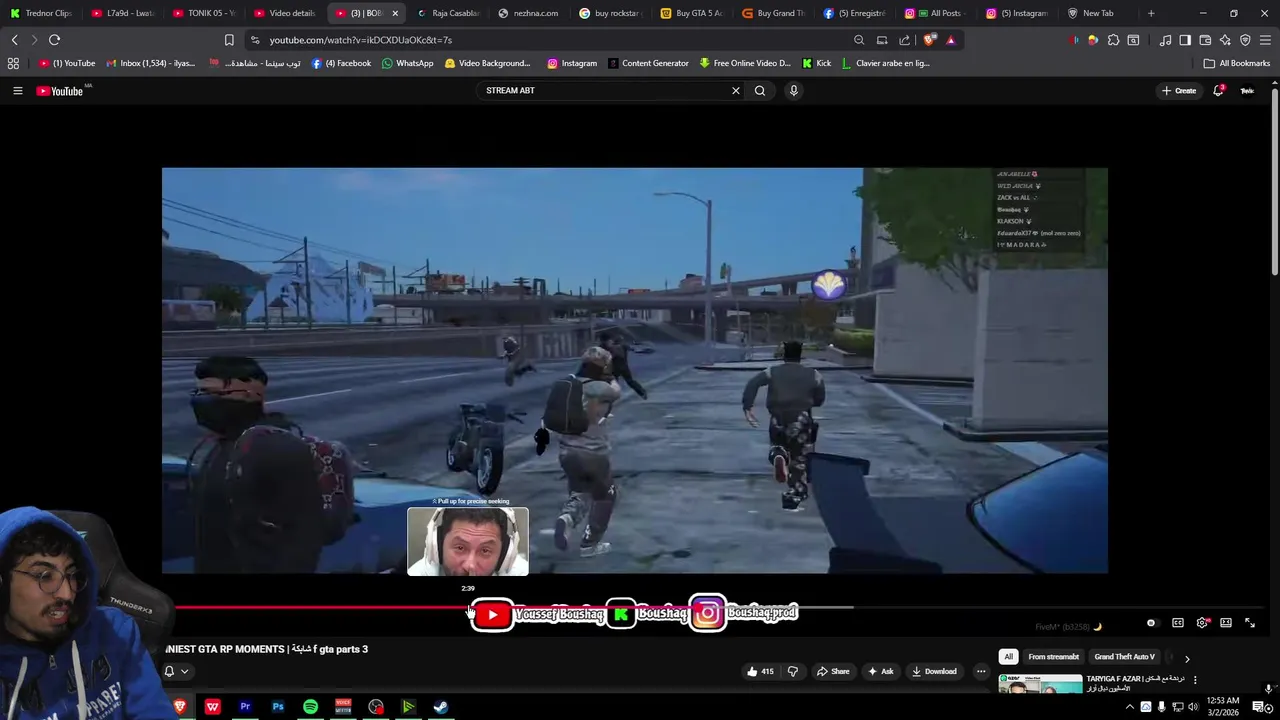Start voice search with the microphone
The height and width of the screenshot is (720, 1280).
794,91
